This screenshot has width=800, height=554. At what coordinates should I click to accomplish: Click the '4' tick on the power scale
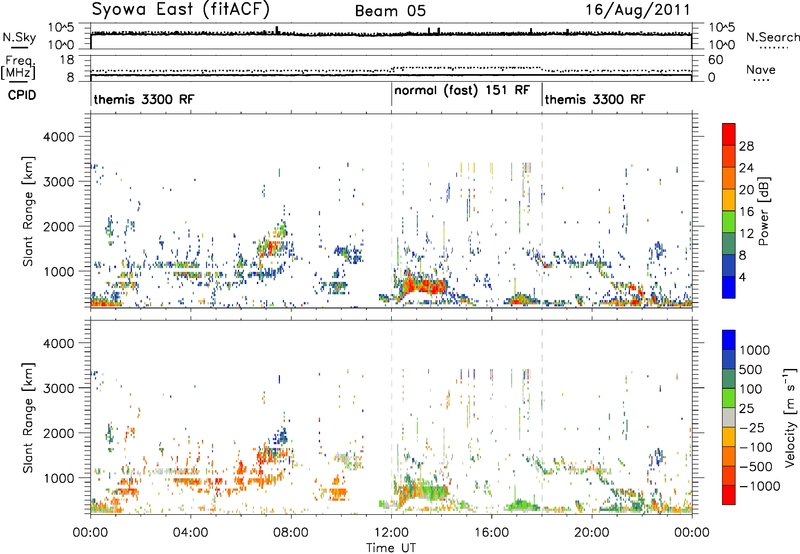coord(742,277)
